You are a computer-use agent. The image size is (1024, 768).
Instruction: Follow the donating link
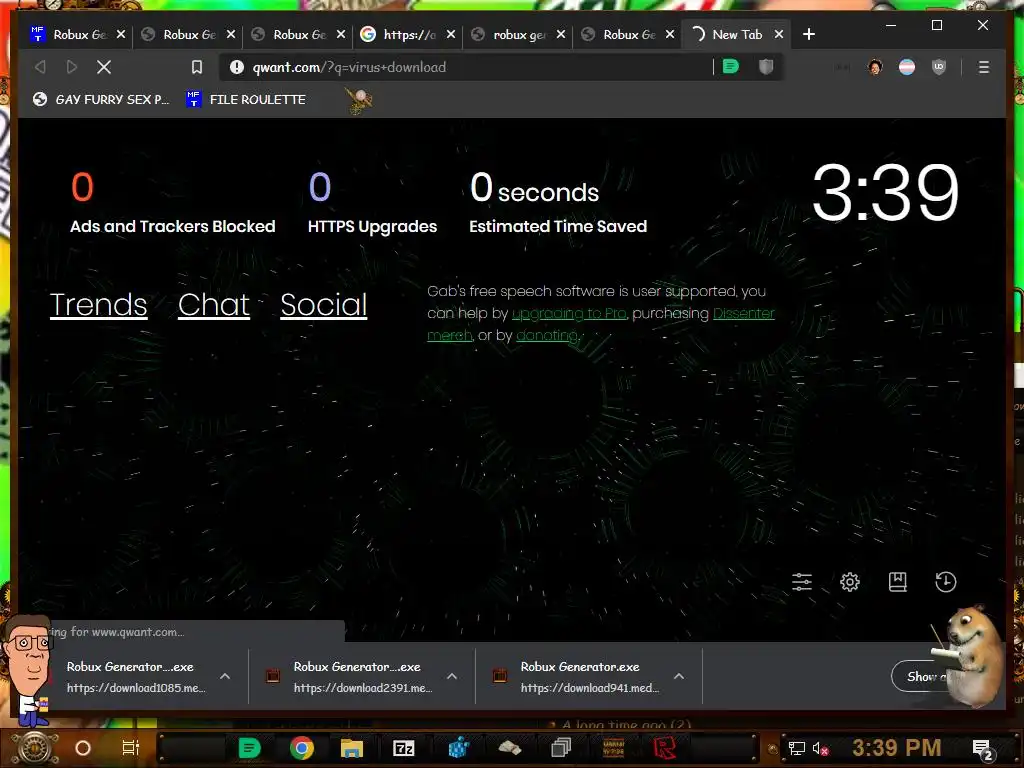coord(547,335)
